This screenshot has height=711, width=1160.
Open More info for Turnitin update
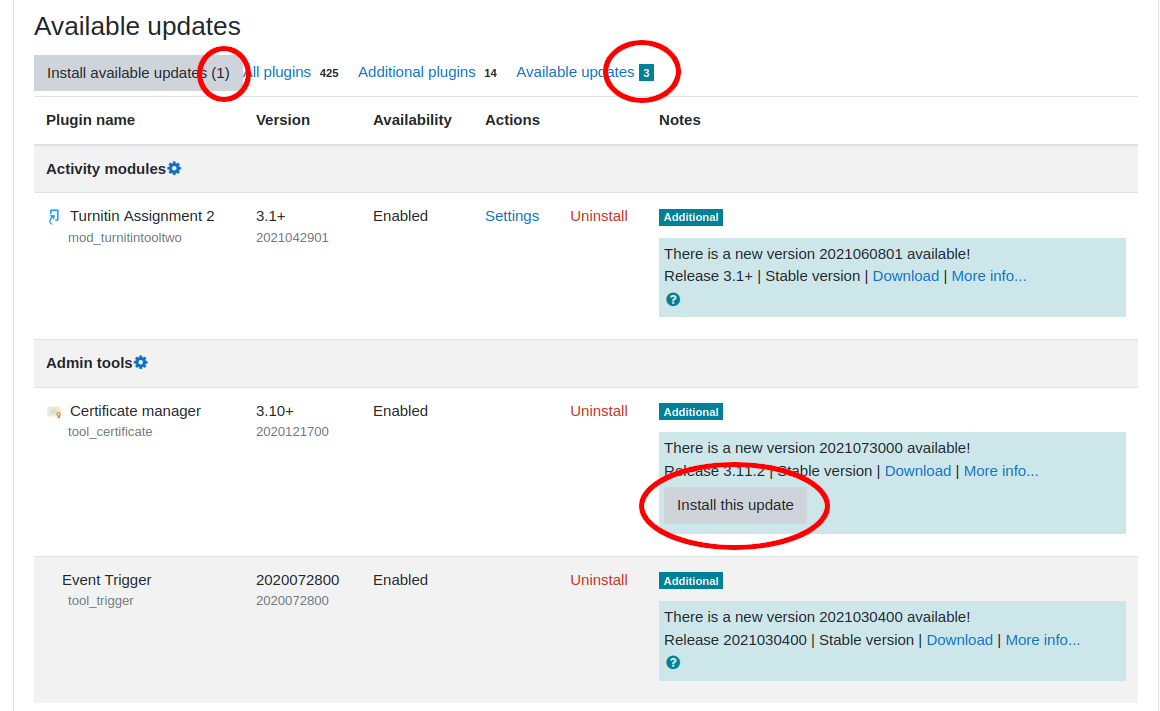[988, 276]
